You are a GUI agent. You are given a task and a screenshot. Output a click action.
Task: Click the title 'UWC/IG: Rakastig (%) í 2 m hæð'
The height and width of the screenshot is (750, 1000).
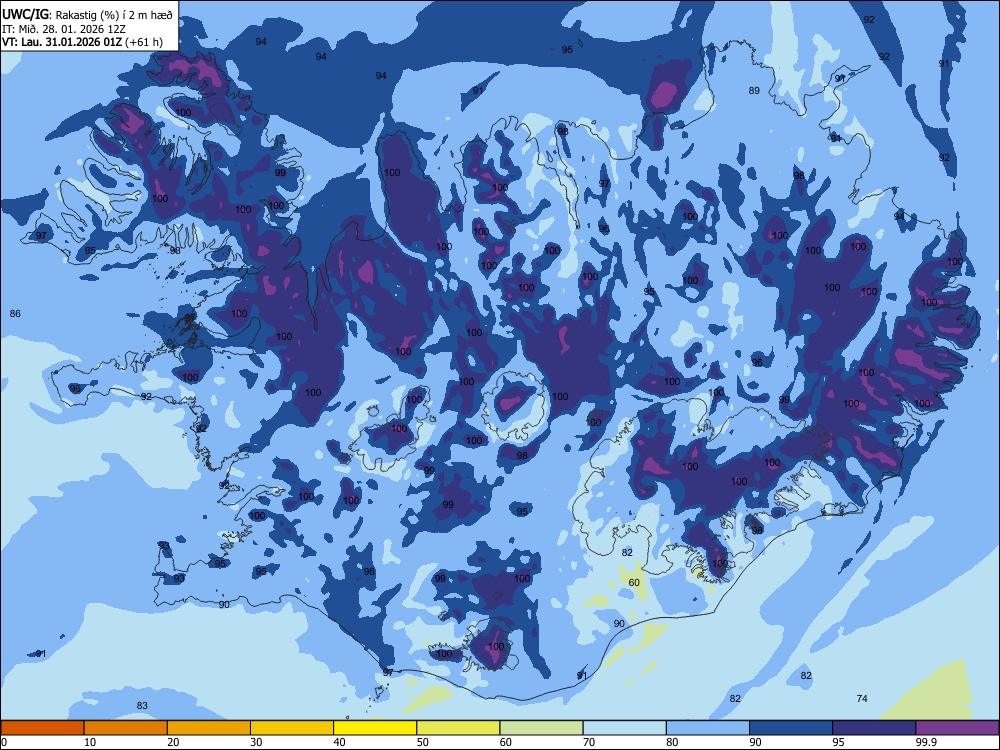point(87,15)
